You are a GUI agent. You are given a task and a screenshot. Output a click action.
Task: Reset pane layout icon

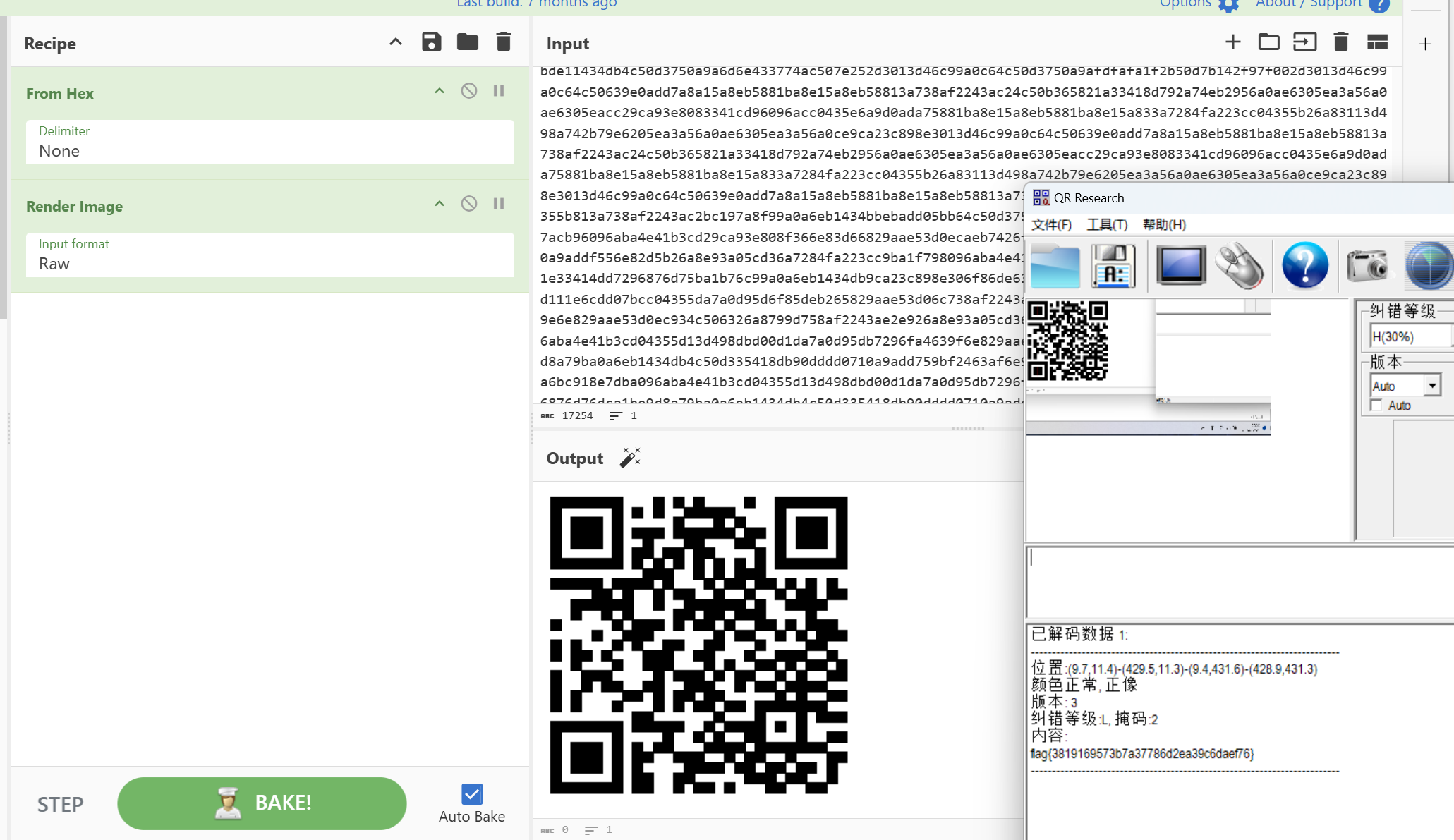point(1377,42)
